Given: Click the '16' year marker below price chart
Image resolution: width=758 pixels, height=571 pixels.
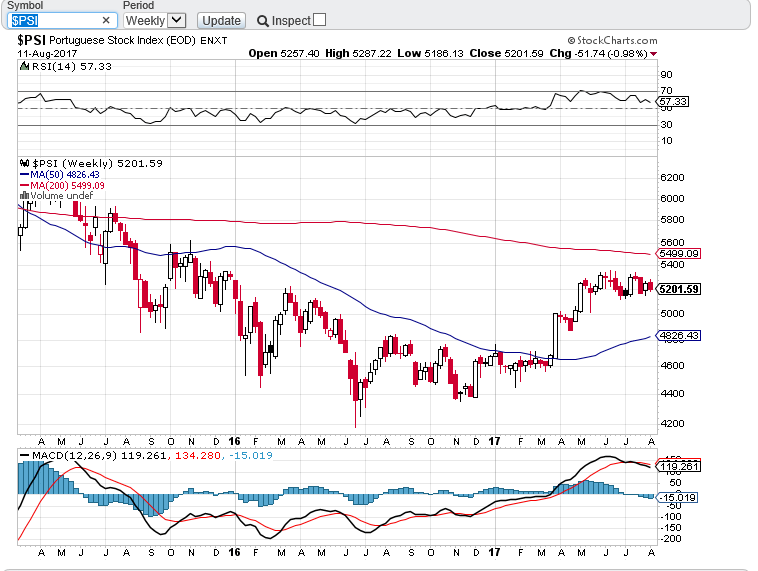Looking at the screenshot, I should [234, 441].
